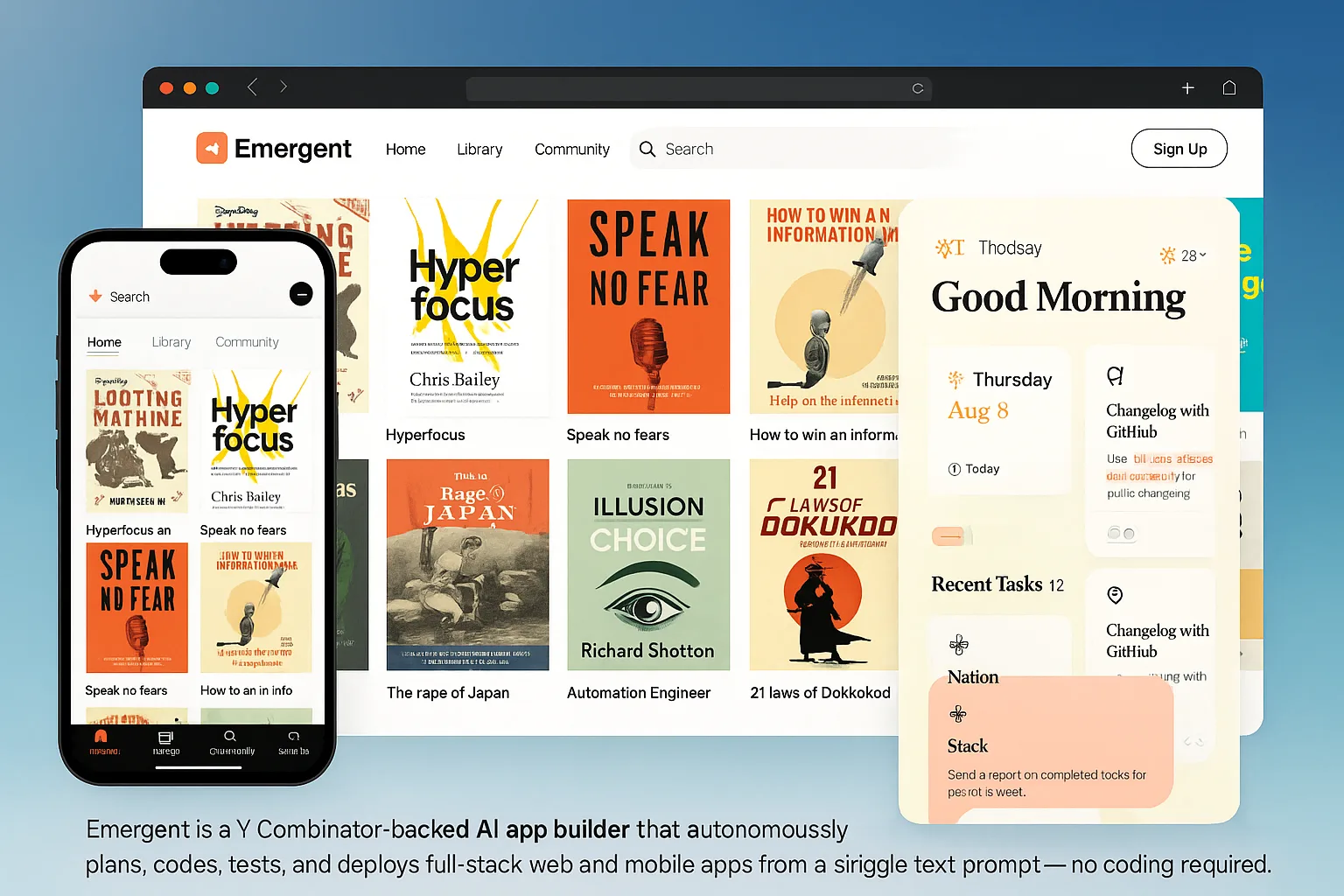
Task: Tap the Speak No Fear cover on phone
Action: tap(137, 608)
